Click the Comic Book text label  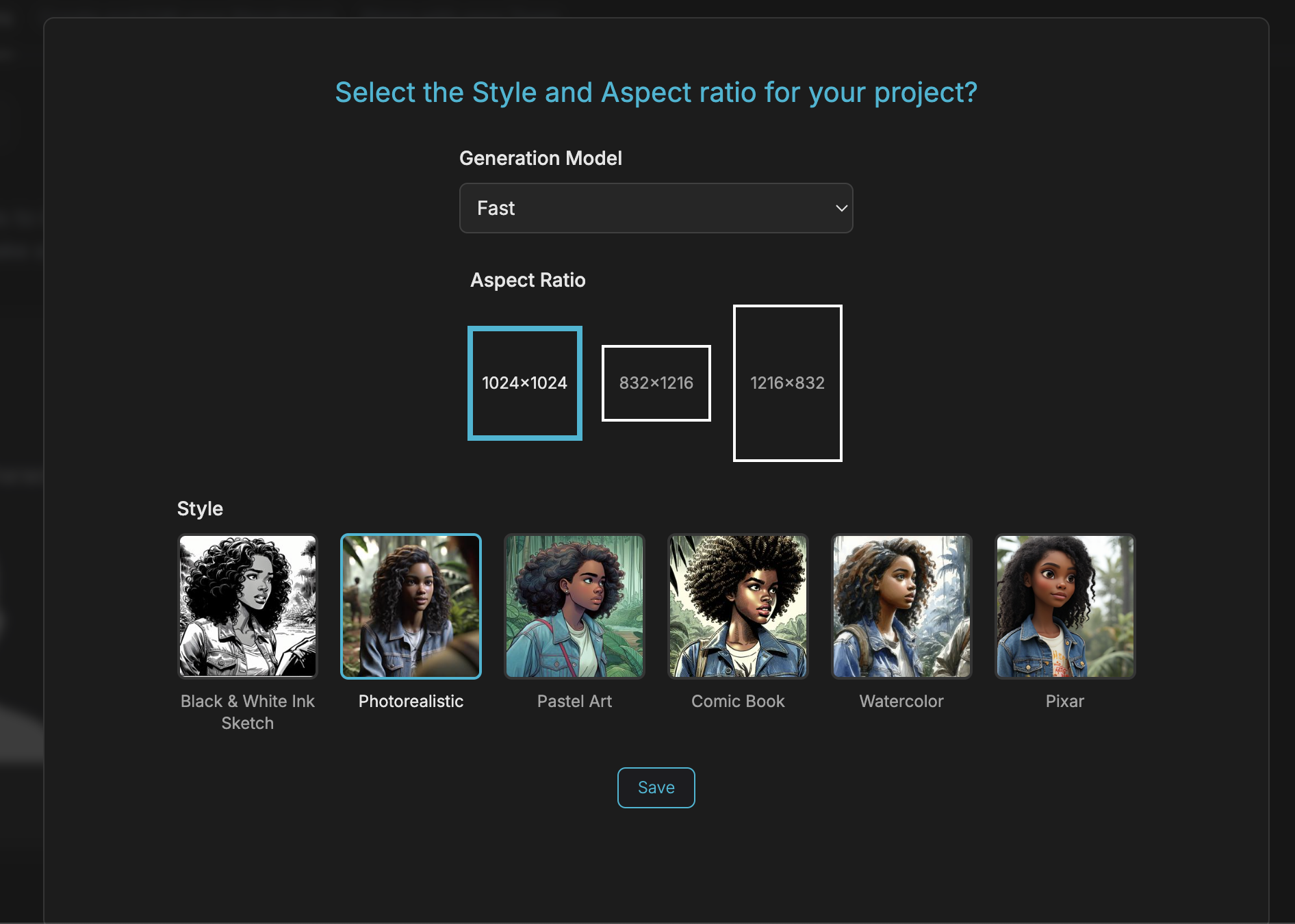[738, 702]
